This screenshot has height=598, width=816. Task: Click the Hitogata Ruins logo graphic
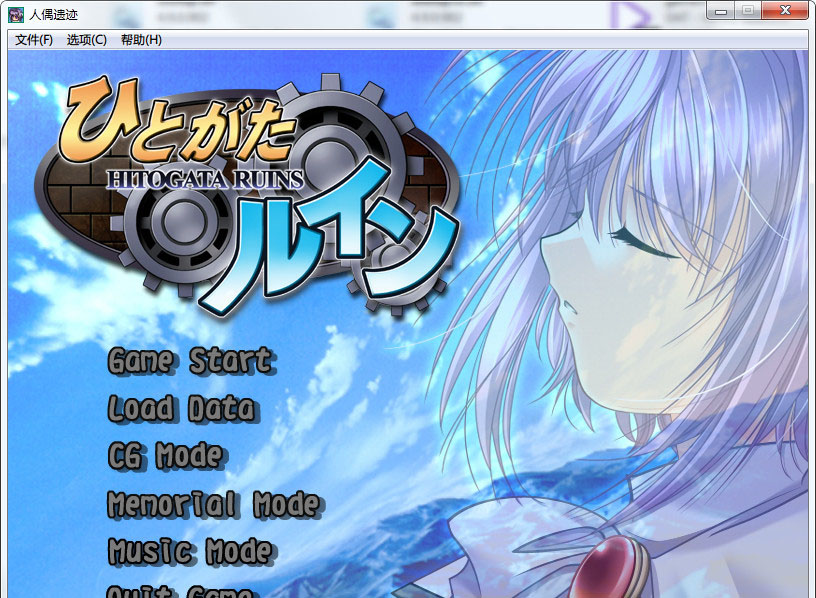tap(248, 195)
